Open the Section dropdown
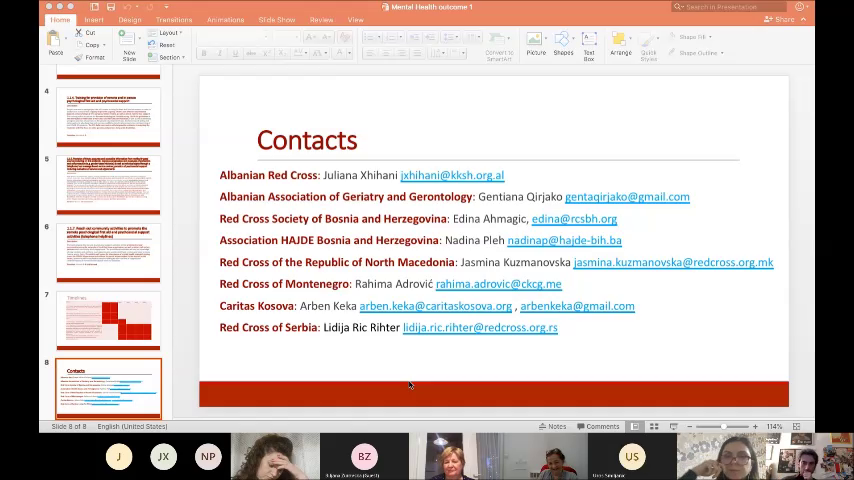 coord(167,57)
